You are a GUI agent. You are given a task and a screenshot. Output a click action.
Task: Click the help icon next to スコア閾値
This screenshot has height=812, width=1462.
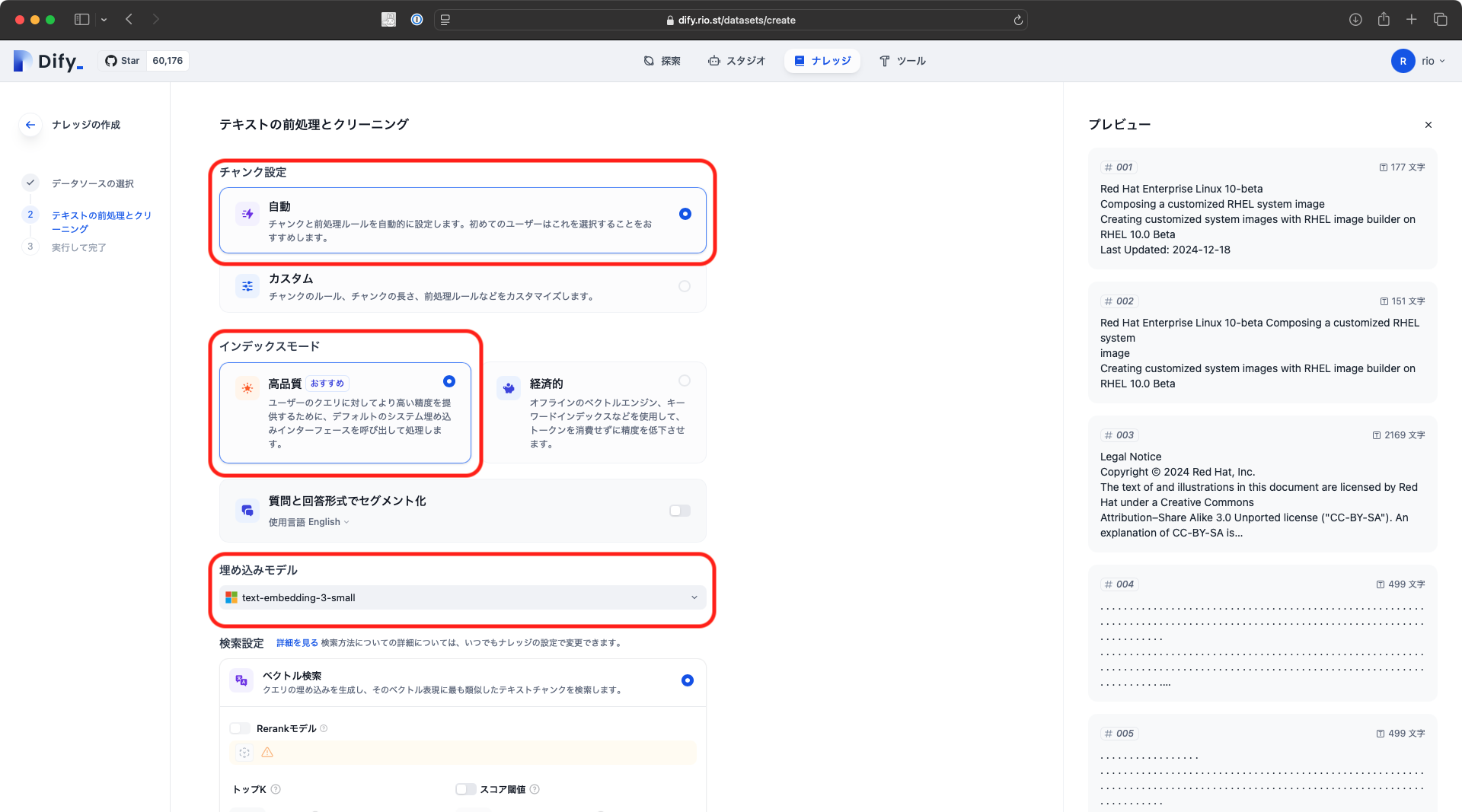535,789
